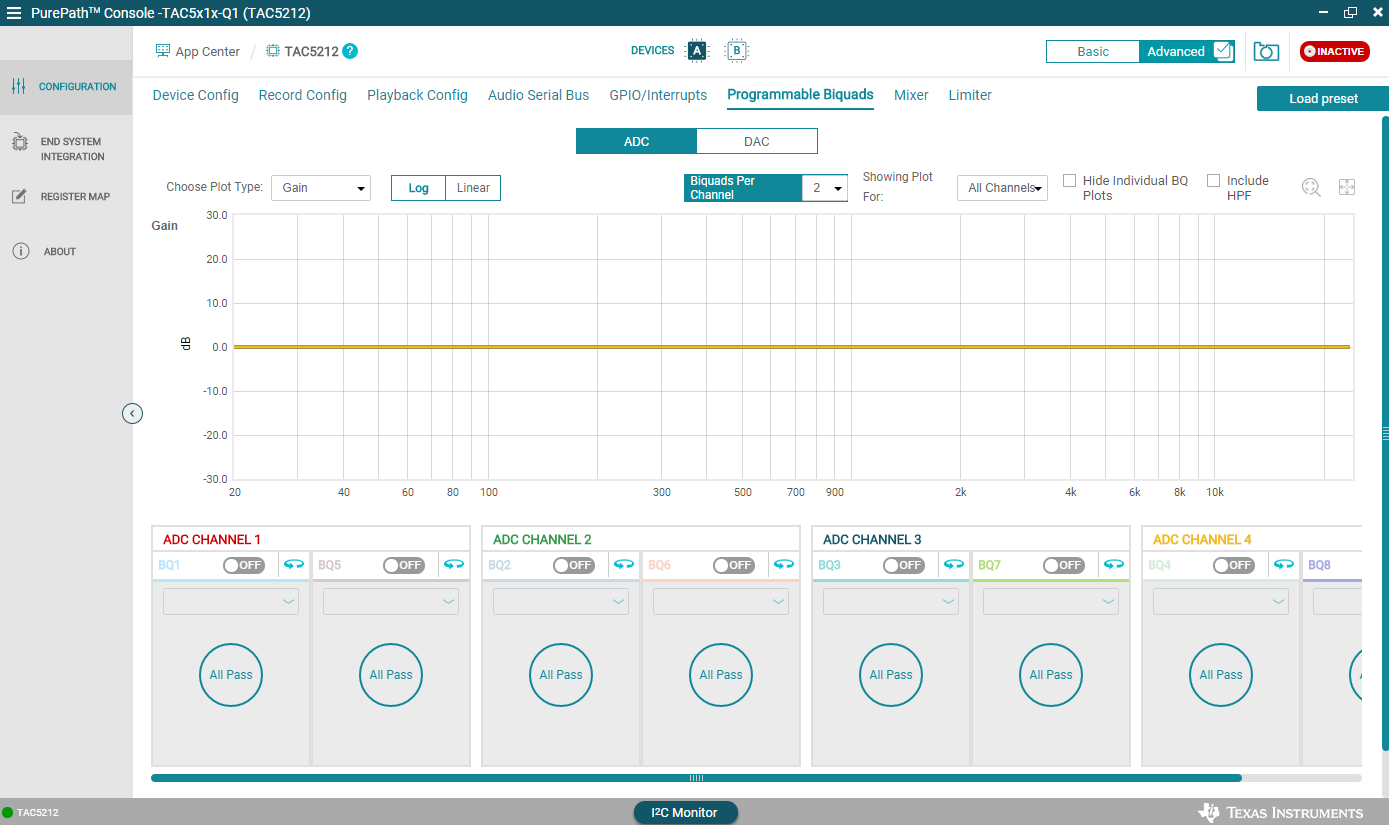1389x825 pixels.
Task: Toggle the BQ7 switch on
Action: 1064,565
